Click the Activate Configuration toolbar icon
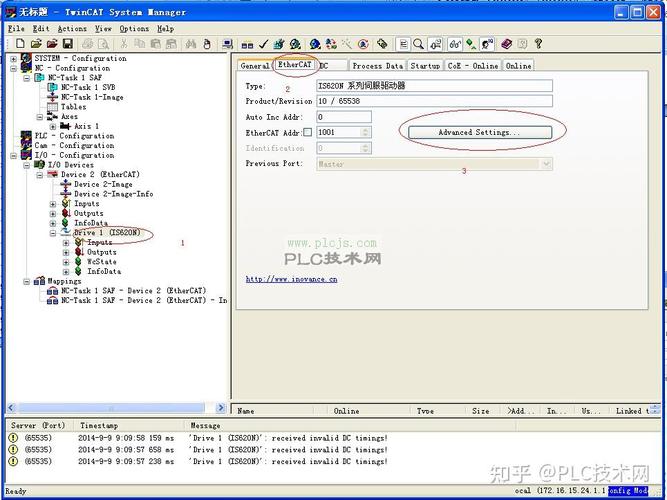The height and width of the screenshot is (500, 667). tap(279, 44)
